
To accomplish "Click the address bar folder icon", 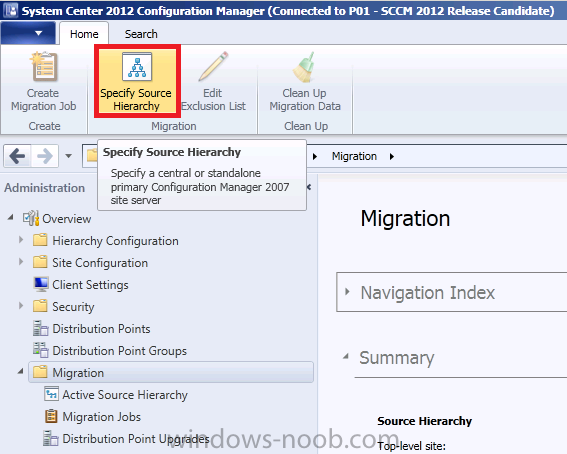I will point(92,156).
